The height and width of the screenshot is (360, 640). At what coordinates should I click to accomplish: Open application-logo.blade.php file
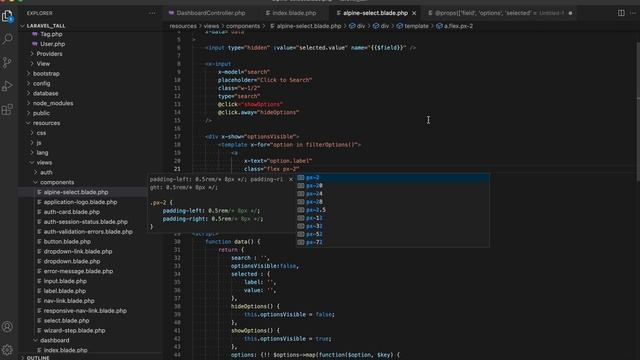tap(80, 202)
